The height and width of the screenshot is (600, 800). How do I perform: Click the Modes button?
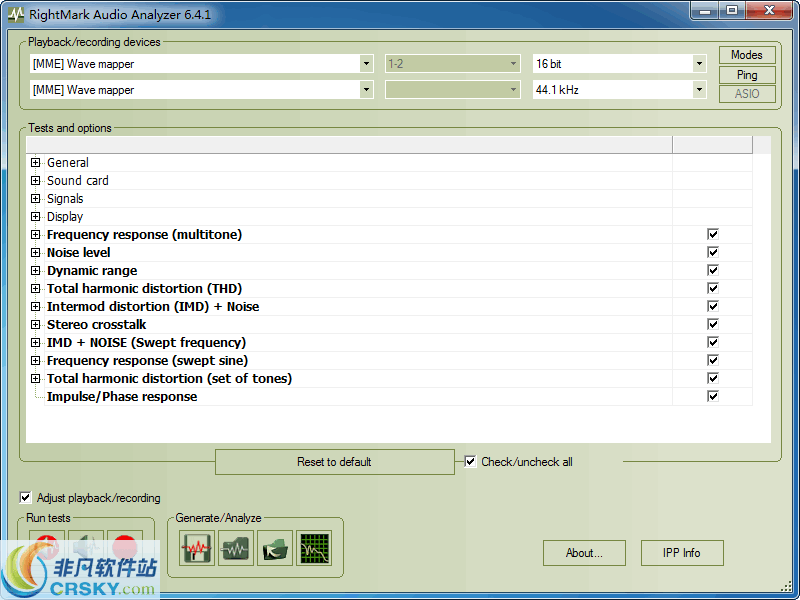tap(747, 55)
